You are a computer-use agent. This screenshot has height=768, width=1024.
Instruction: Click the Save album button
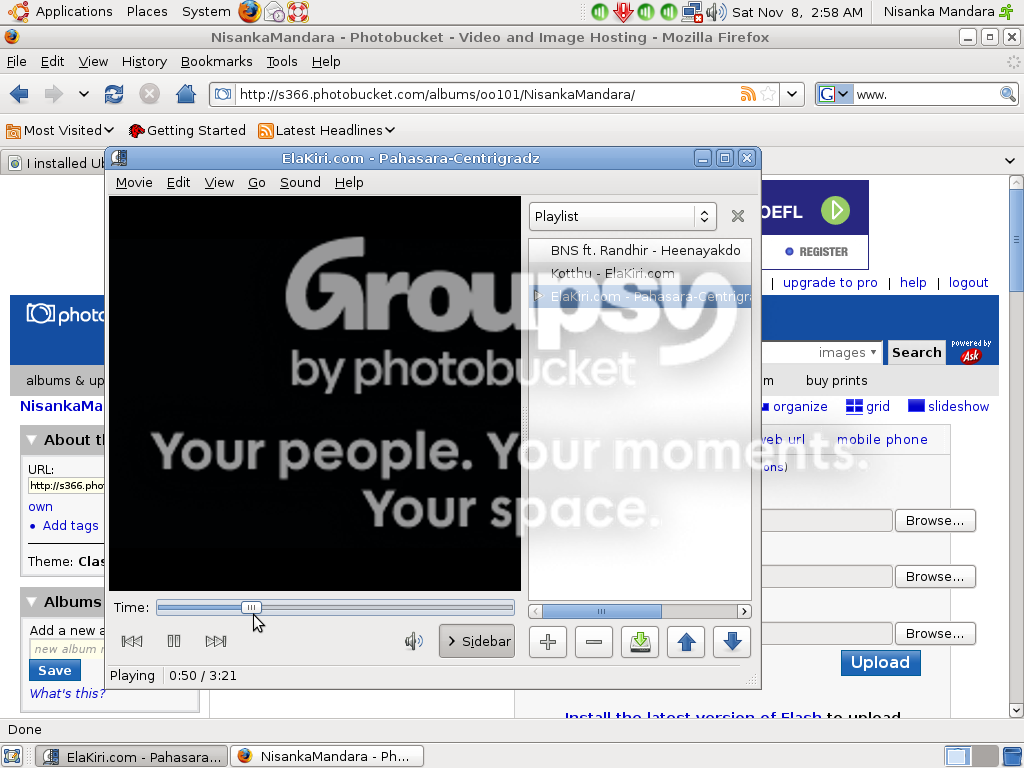pyautogui.click(x=55, y=670)
